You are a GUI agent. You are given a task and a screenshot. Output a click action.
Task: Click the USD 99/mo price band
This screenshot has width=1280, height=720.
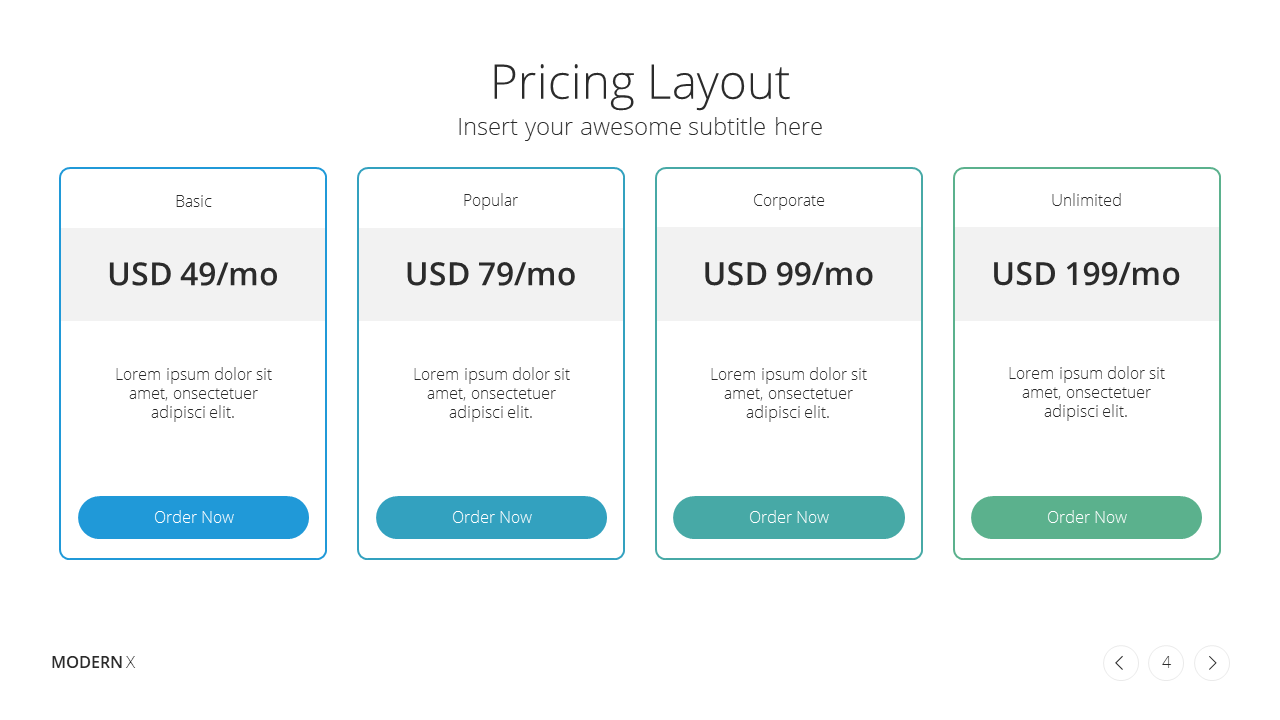pyautogui.click(x=789, y=274)
